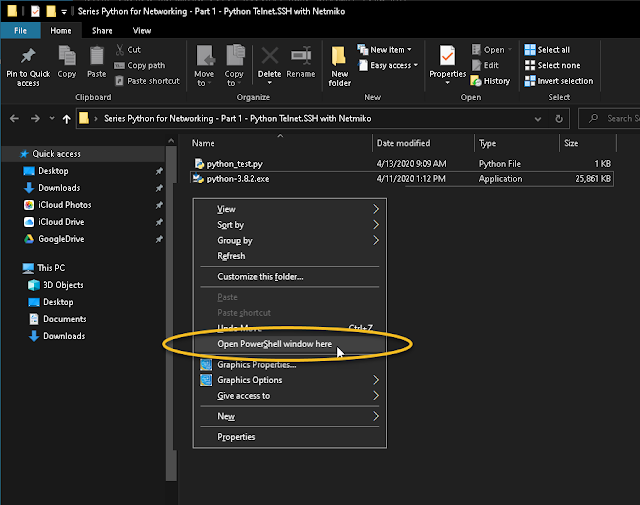Click the address bar path text

(x=238, y=118)
